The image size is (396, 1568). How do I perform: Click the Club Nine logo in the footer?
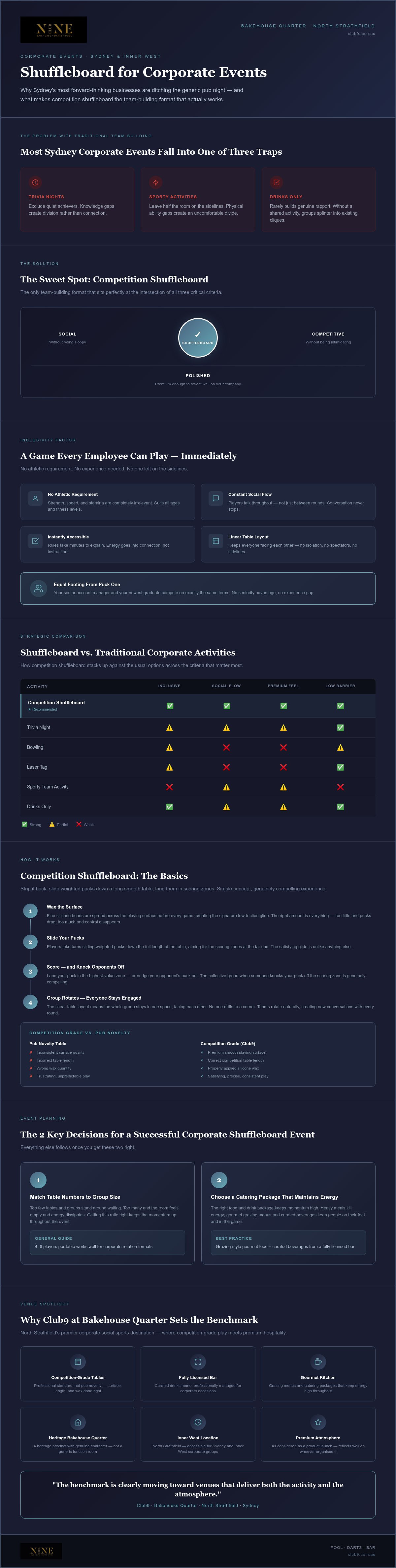pyautogui.click(x=42, y=1550)
